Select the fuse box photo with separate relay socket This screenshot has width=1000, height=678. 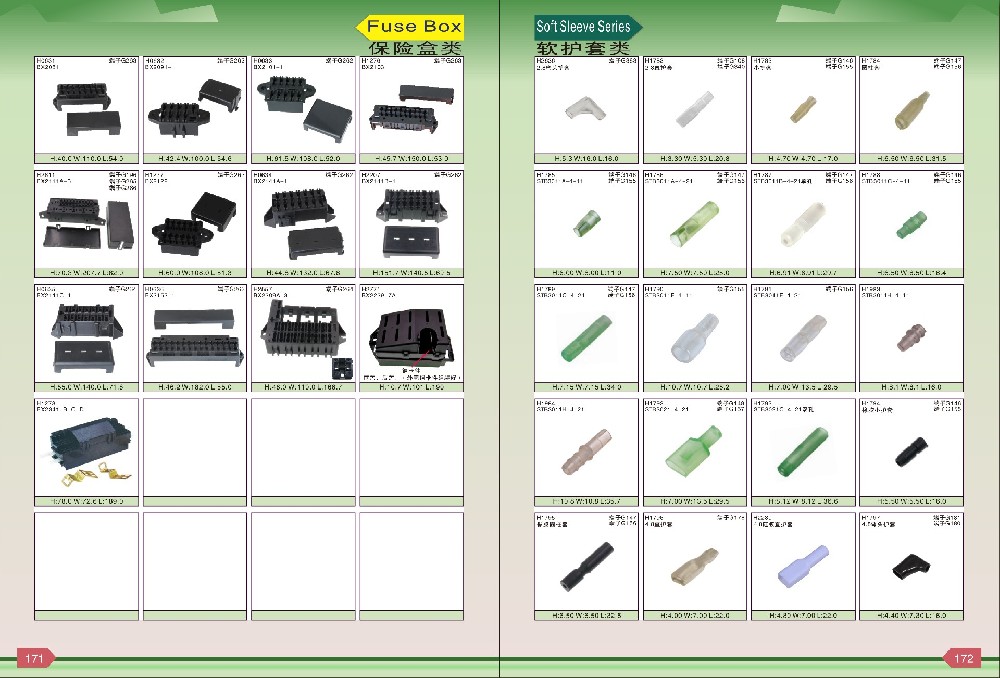pyautogui.click(x=303, y=340)
